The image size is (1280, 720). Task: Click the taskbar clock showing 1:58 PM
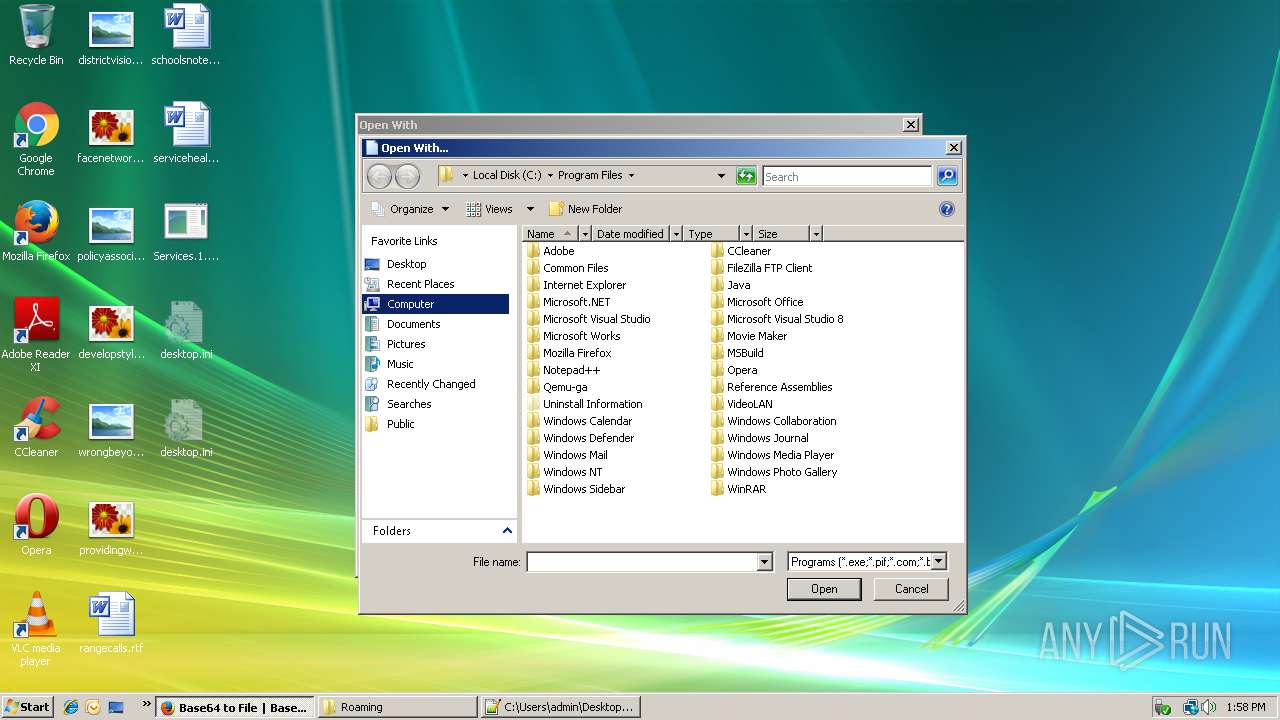[1245, 707]
